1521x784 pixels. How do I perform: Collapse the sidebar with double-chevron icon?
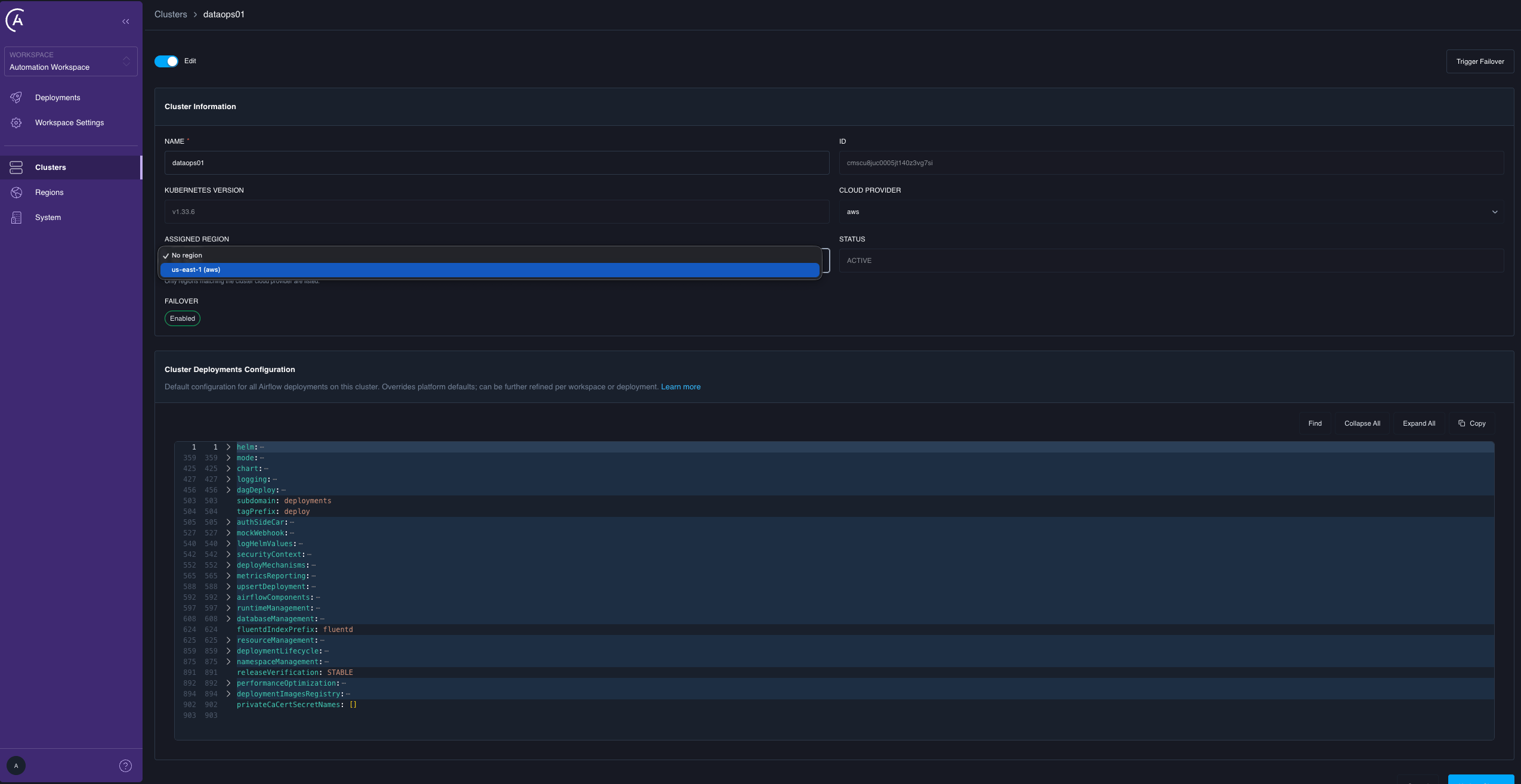pos(126,21)
